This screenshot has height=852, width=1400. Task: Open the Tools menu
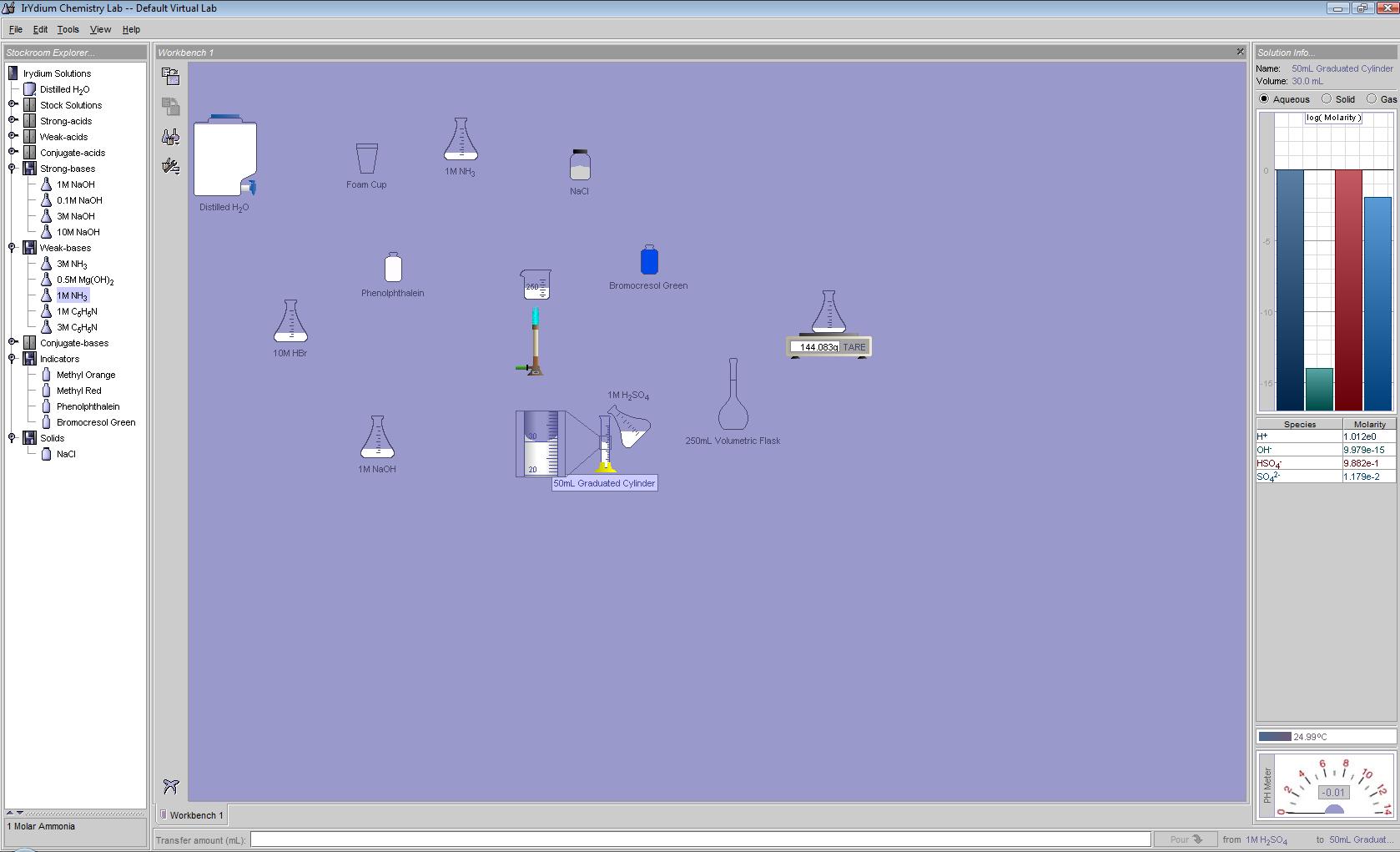pos(68,29)
